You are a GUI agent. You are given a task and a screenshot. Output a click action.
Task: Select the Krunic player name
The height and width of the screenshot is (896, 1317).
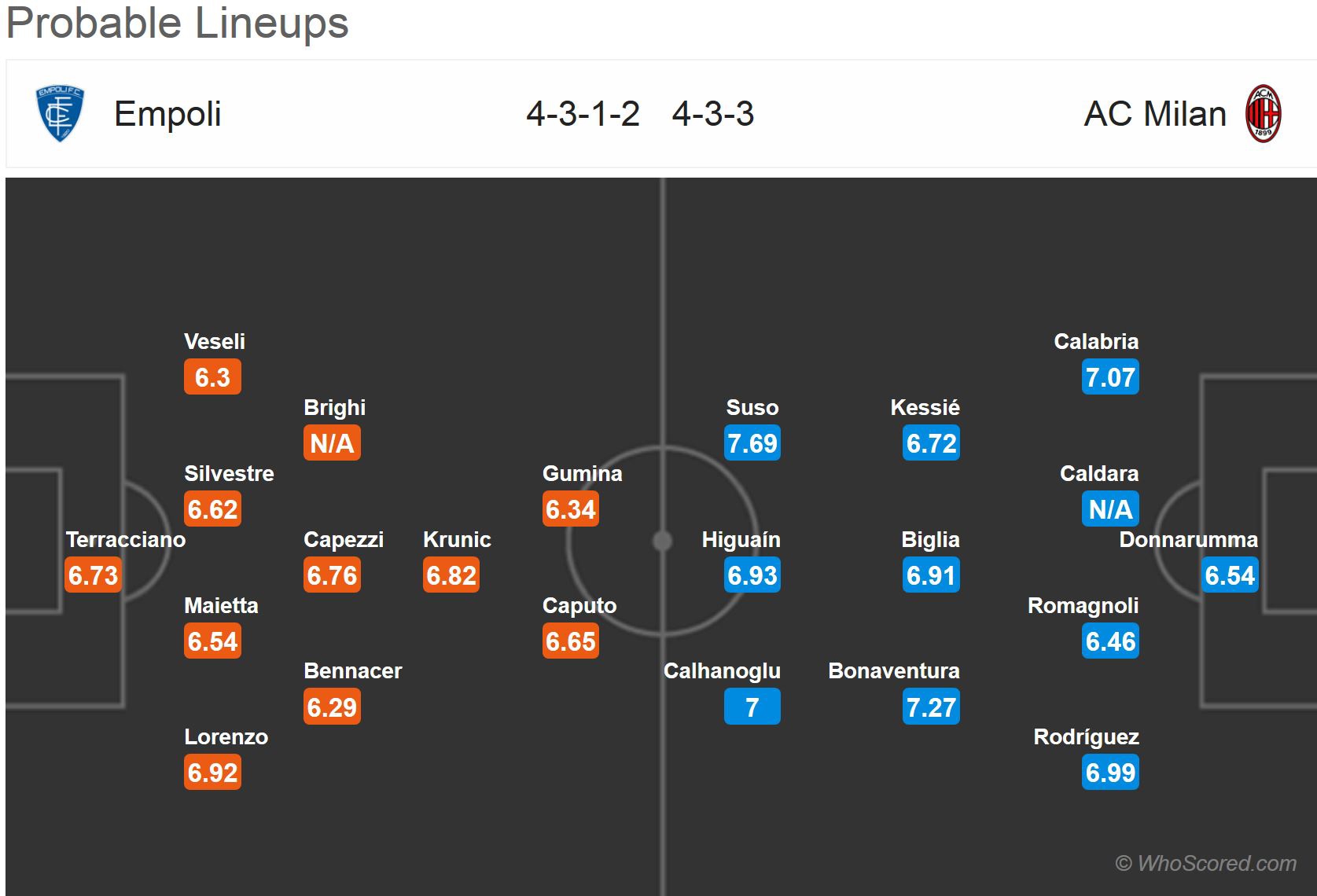click(x=457, y=540)
